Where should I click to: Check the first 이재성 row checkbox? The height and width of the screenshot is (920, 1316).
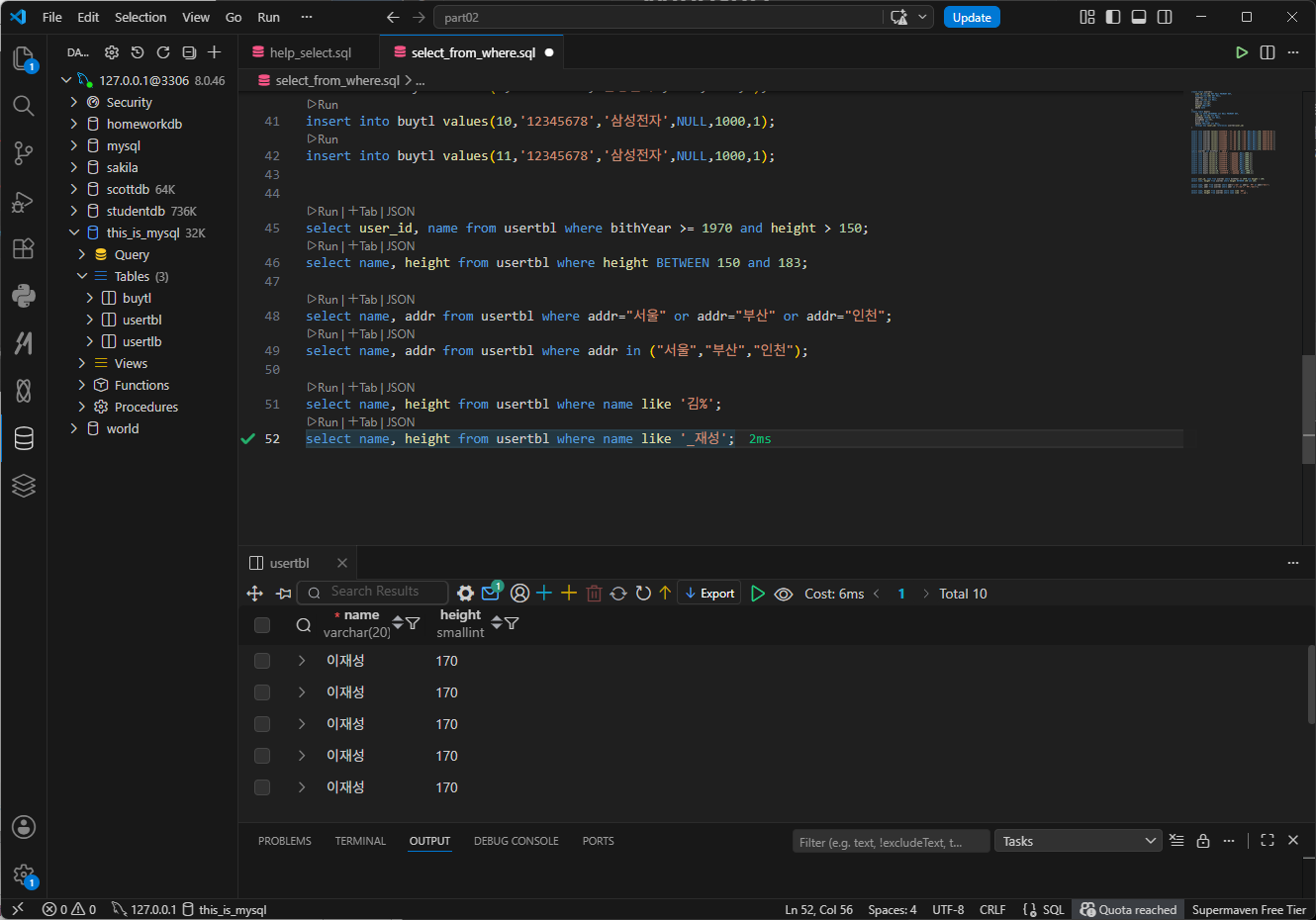coord(262,661)
